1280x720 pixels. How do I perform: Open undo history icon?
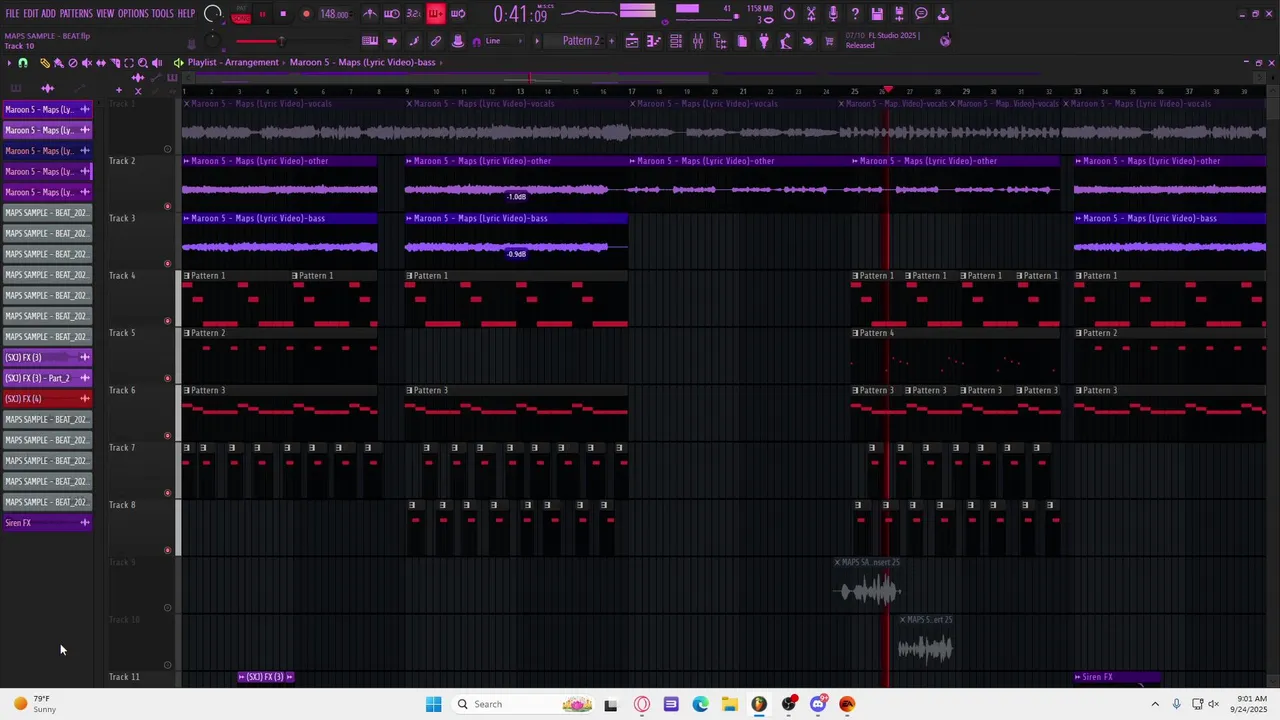click(x=789, y=14)
